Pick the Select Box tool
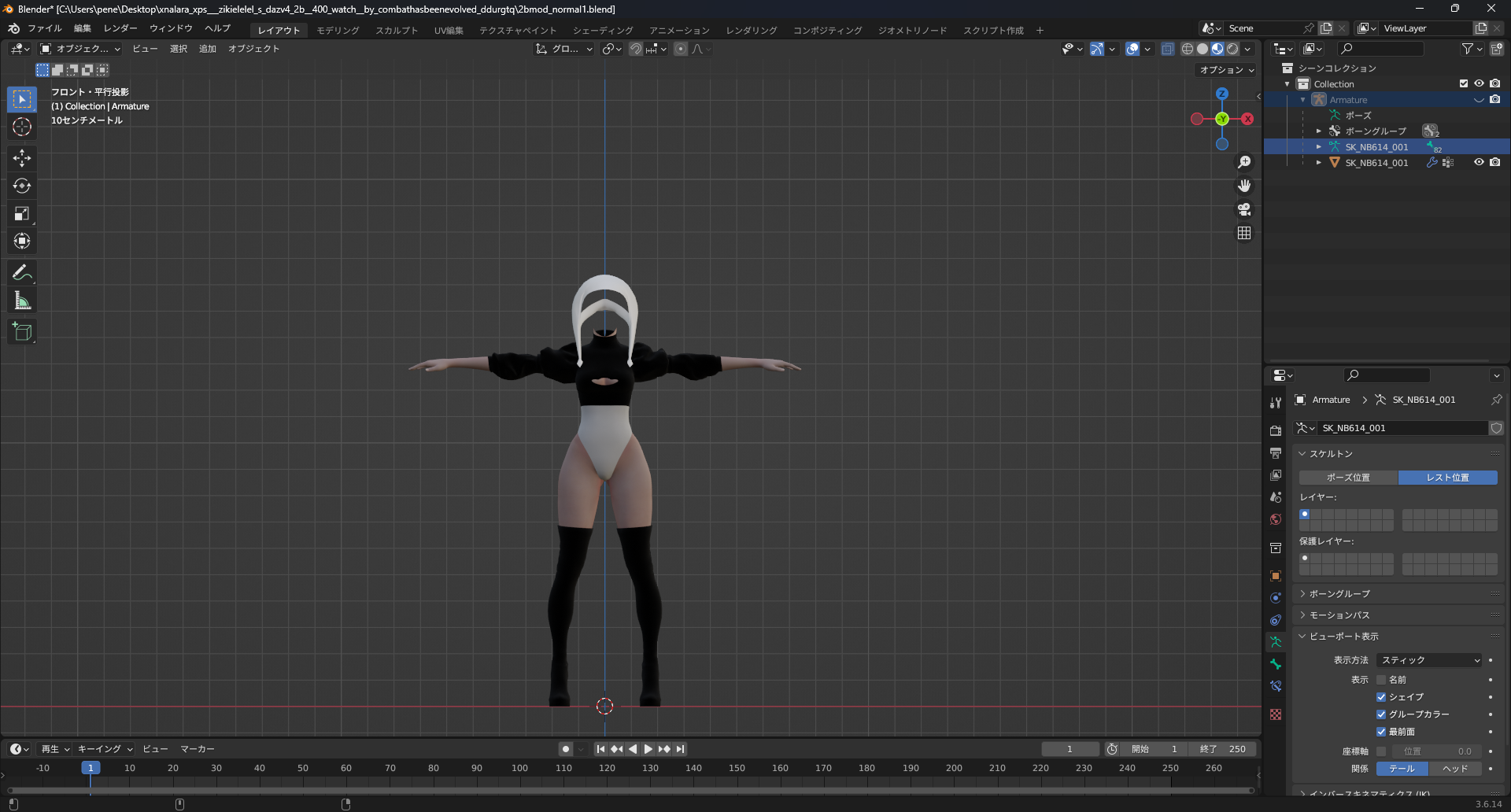Image resolution: width=1511 pixels, height=812 pixels. (x=22, y=99)
